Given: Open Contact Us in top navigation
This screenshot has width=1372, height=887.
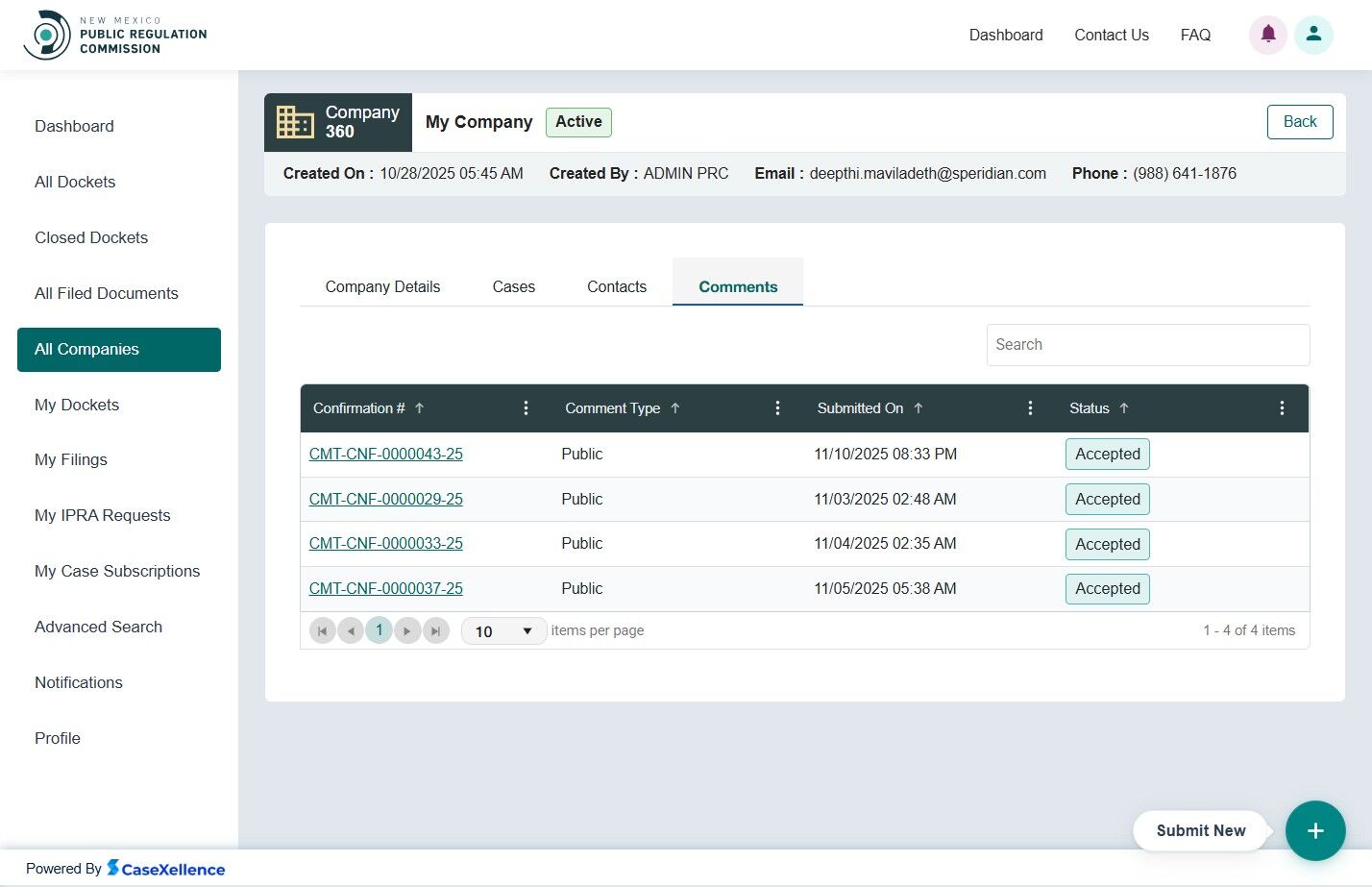Looking at the screenshot, I should 1112,36.
